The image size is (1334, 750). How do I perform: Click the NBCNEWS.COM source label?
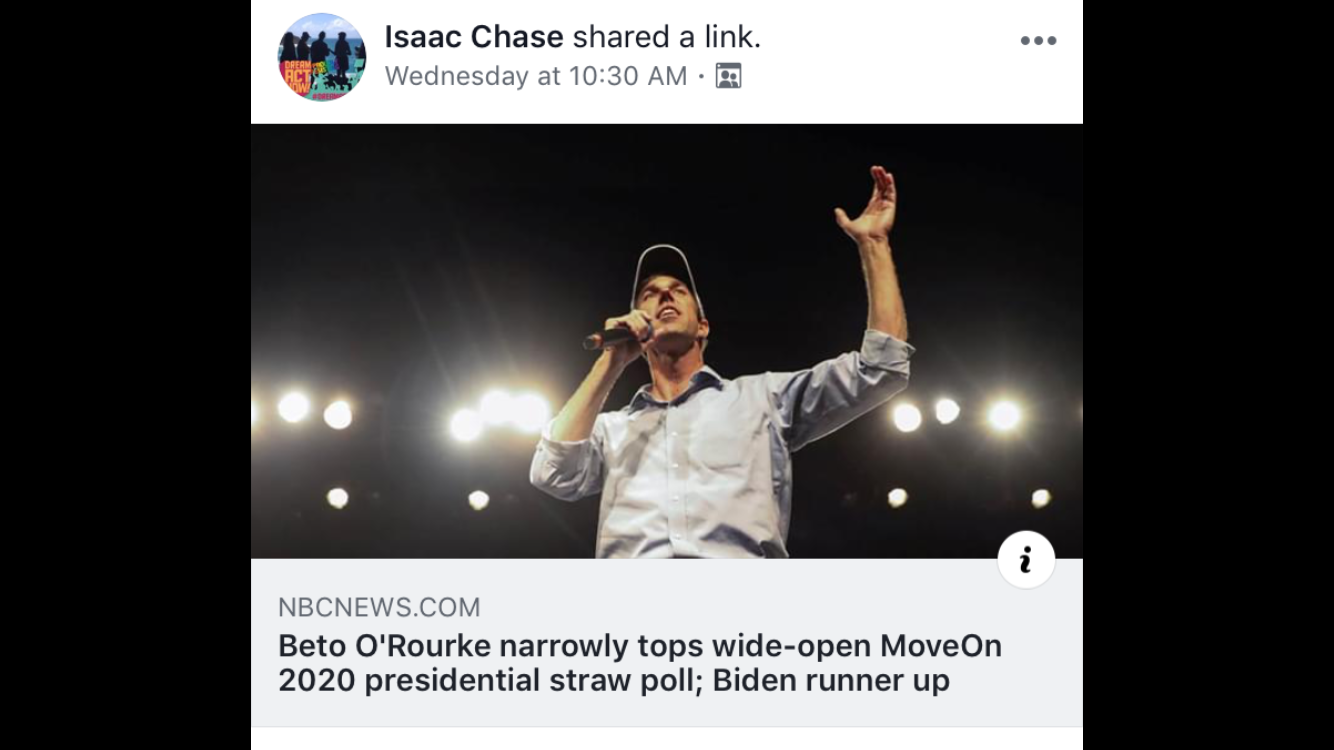point(379,607)
